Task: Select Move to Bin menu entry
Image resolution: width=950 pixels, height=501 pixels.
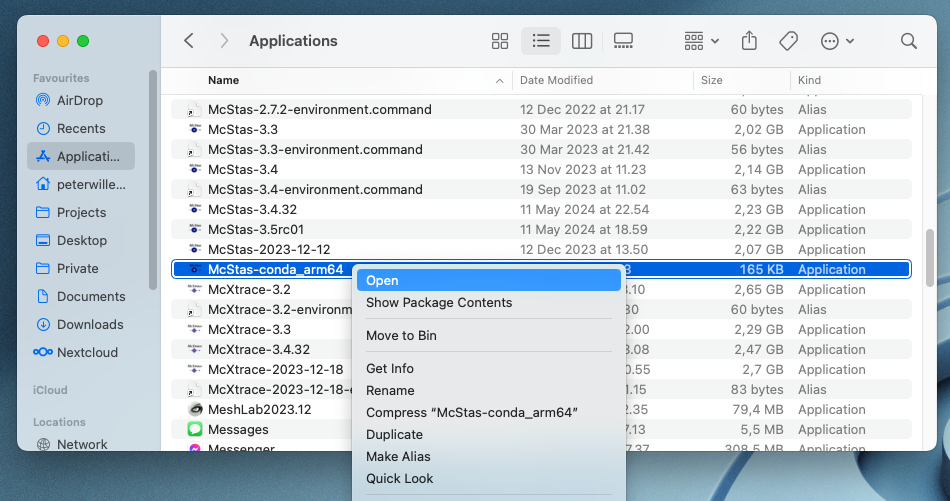Action: [401, 336]
